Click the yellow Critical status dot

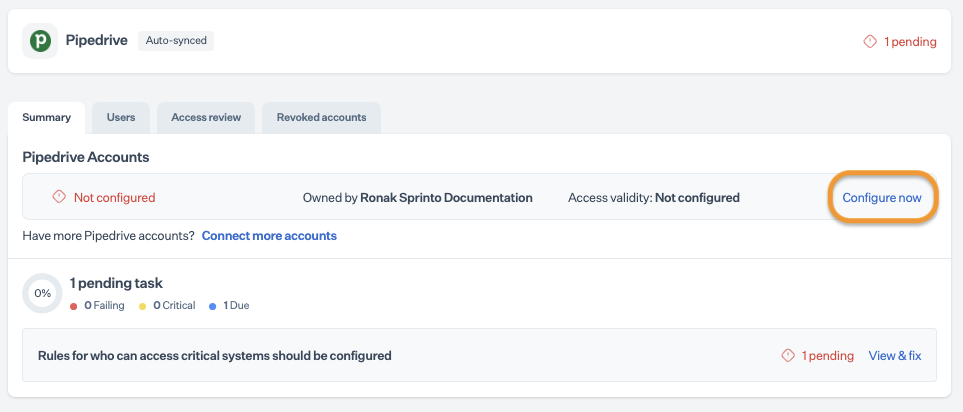pyautogui.click(x=143, y=306)
